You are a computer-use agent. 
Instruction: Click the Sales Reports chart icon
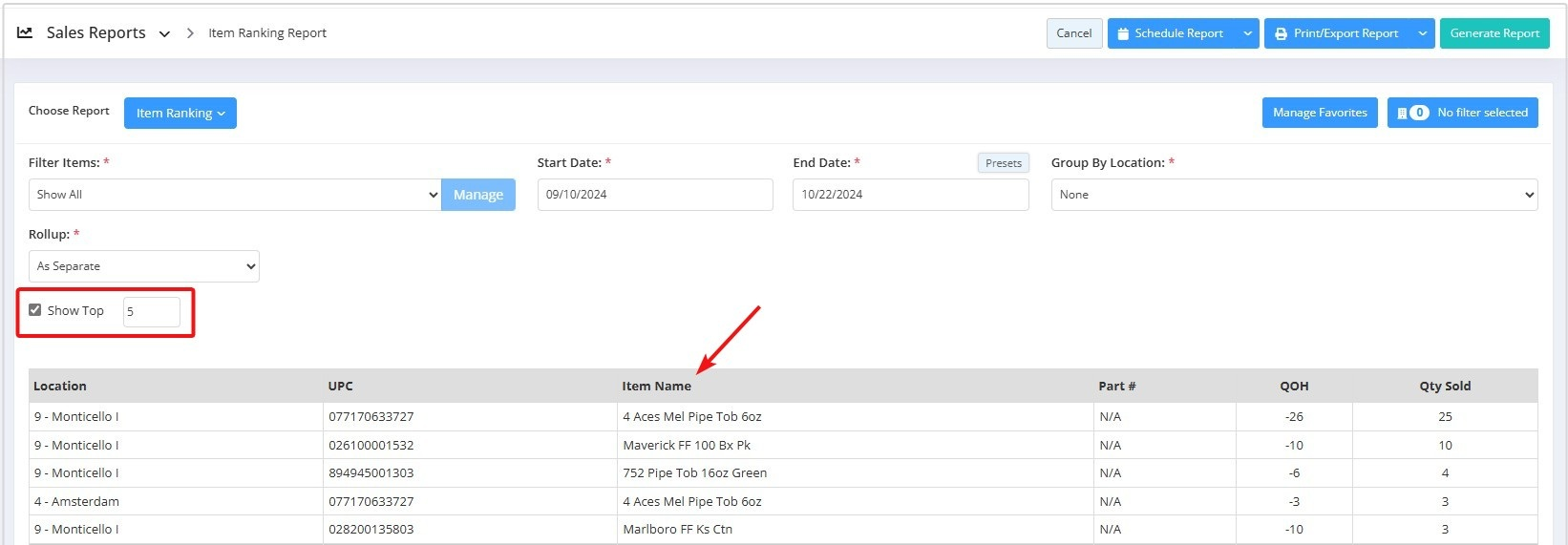tap(25, 32)
